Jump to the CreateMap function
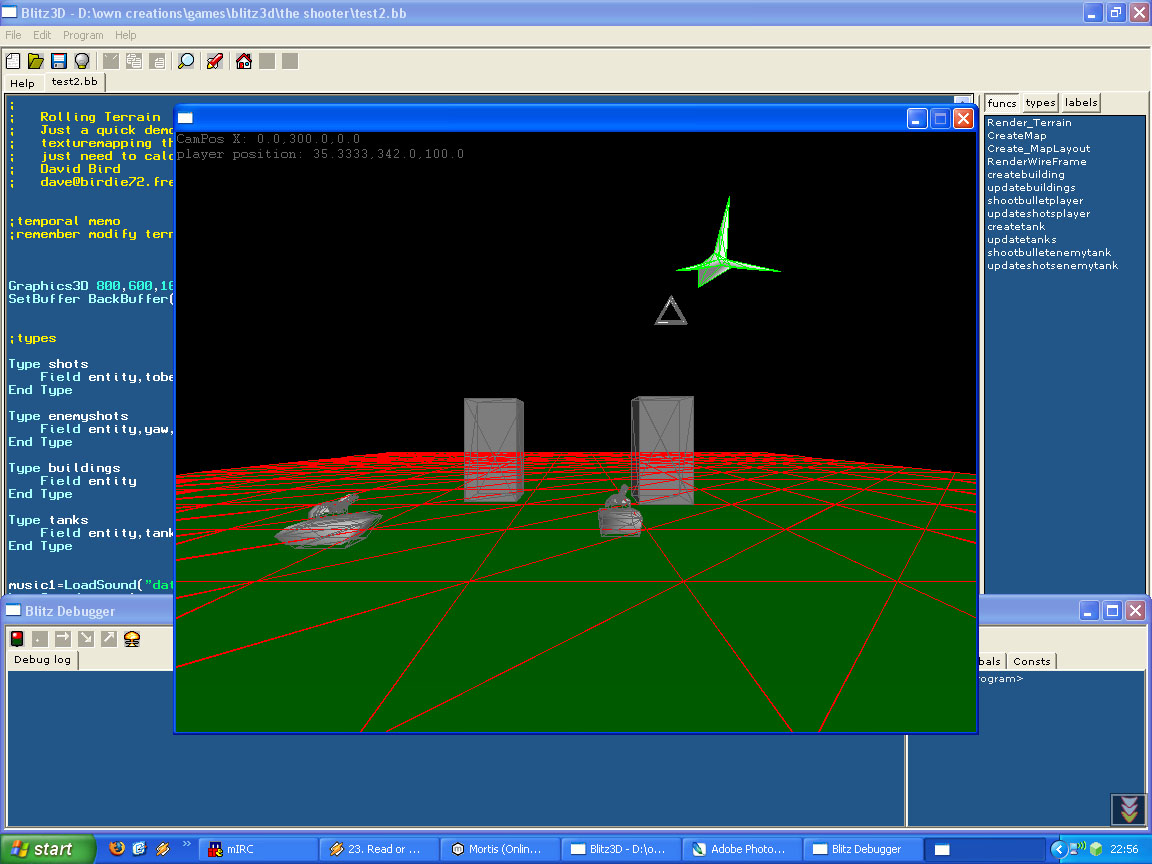 click(x=1017, y=135)
